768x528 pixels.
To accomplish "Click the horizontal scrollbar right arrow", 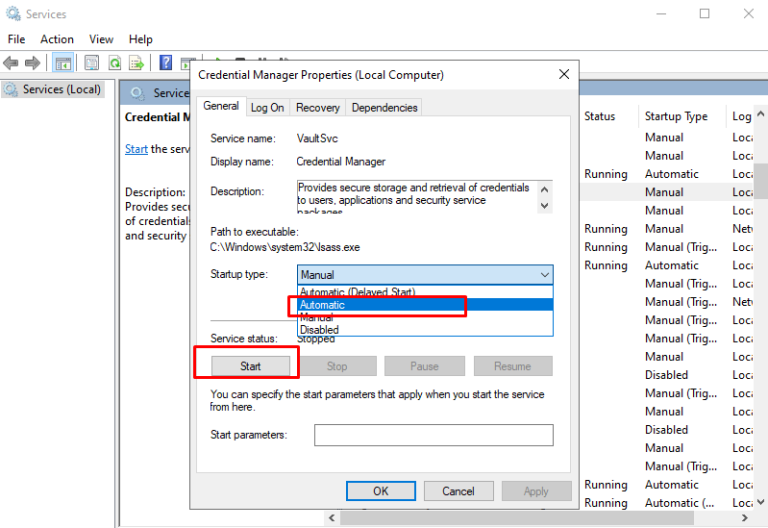I will [x=745, y=518].
